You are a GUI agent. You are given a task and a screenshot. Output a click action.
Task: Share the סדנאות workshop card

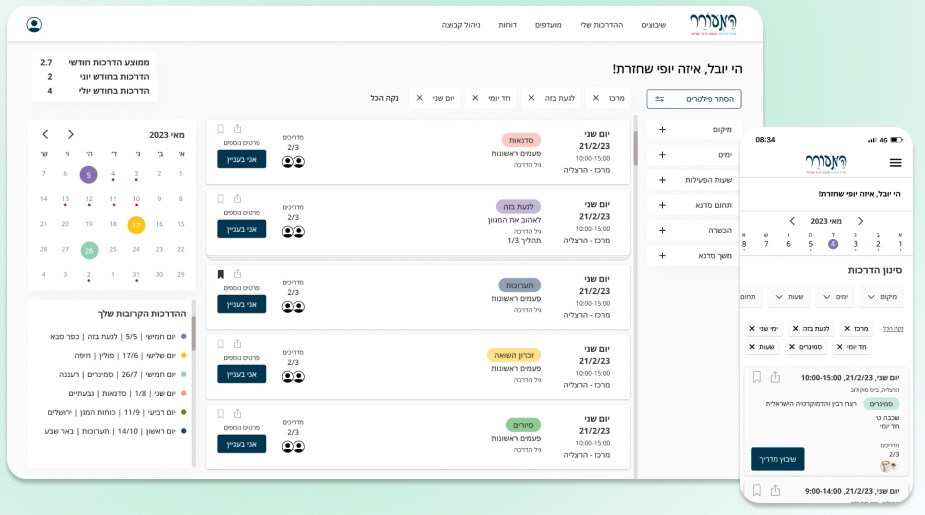[x=237, y=129]
